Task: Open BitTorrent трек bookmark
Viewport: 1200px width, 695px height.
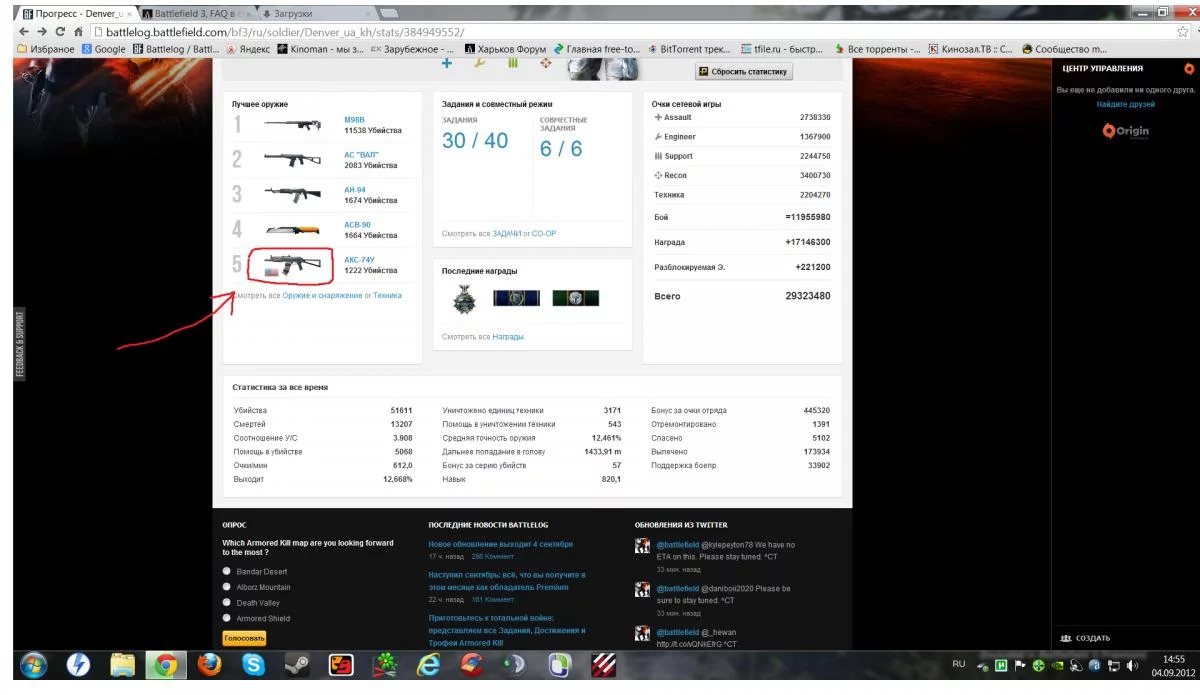Action: 691,49
